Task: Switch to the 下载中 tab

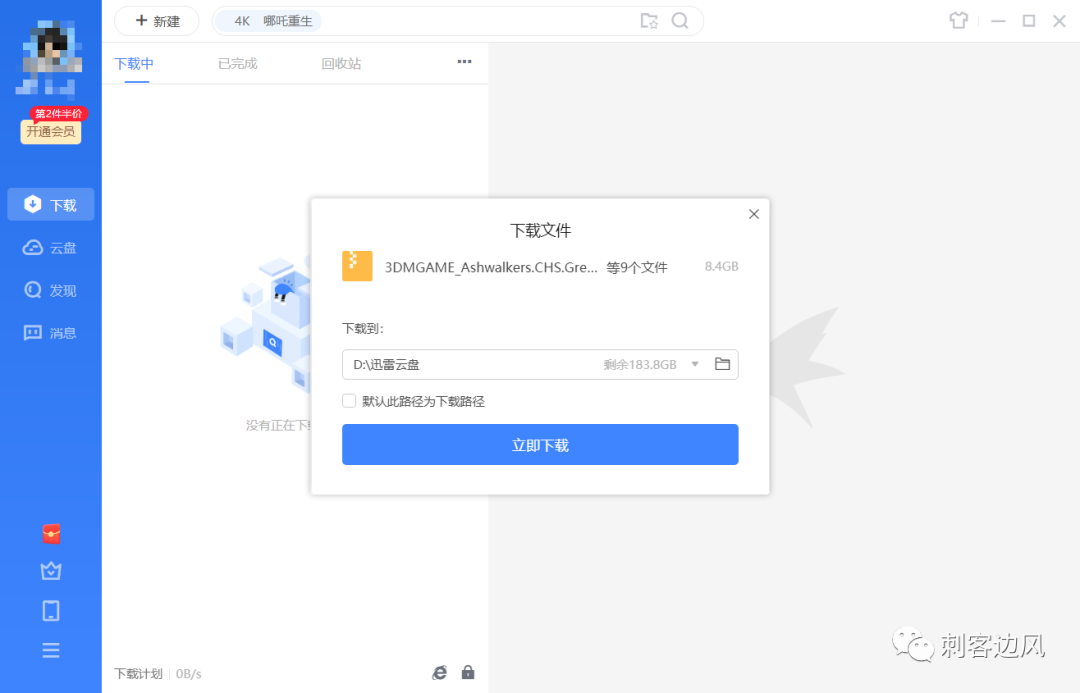Action: (x=134, y=63)
